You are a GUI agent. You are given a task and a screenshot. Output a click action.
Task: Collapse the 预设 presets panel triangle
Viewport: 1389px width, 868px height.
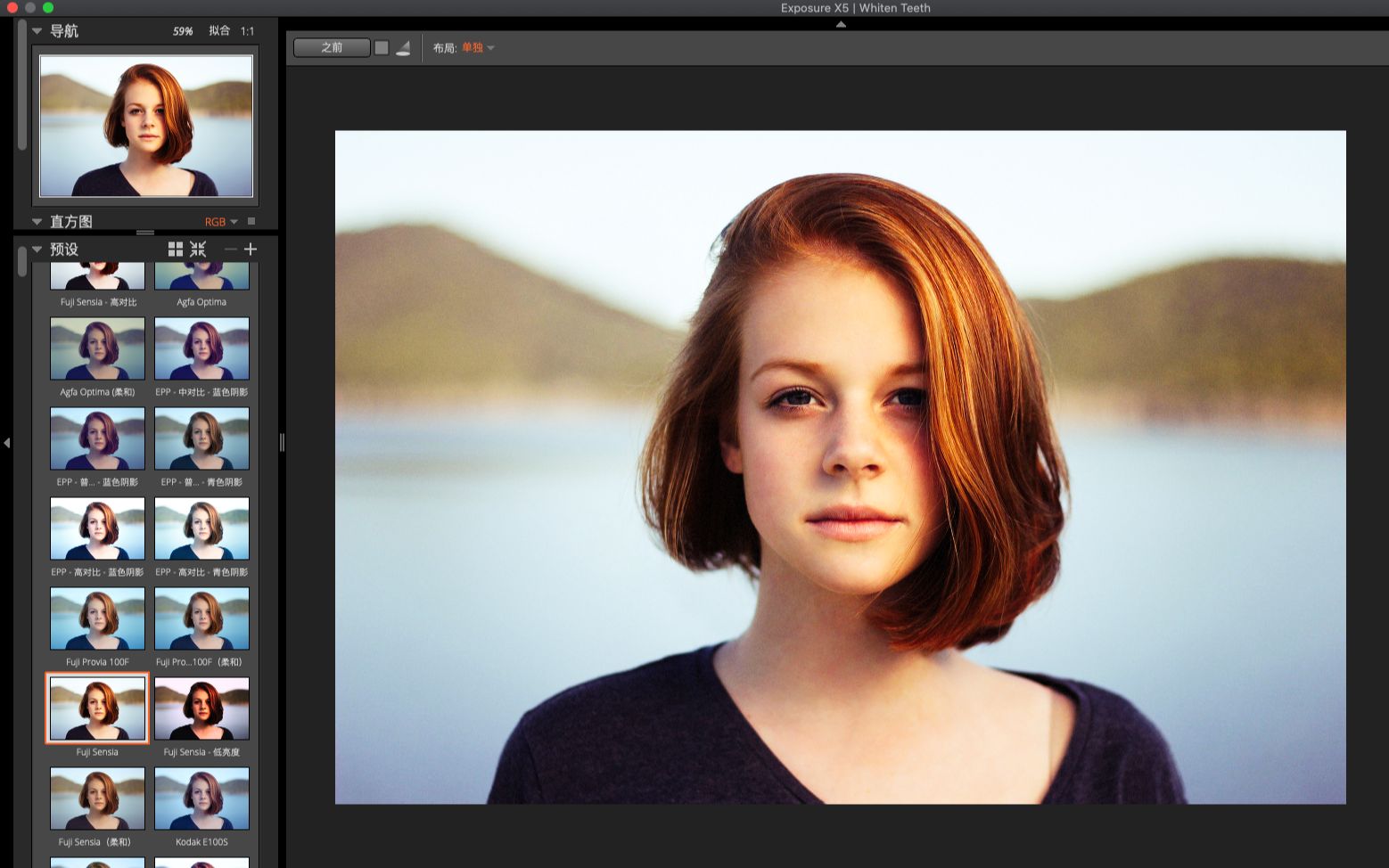pos(37,250)
